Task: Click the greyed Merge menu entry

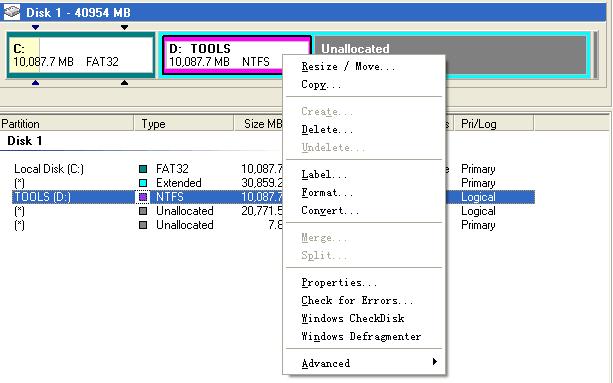Action: (x=324, y=237)
